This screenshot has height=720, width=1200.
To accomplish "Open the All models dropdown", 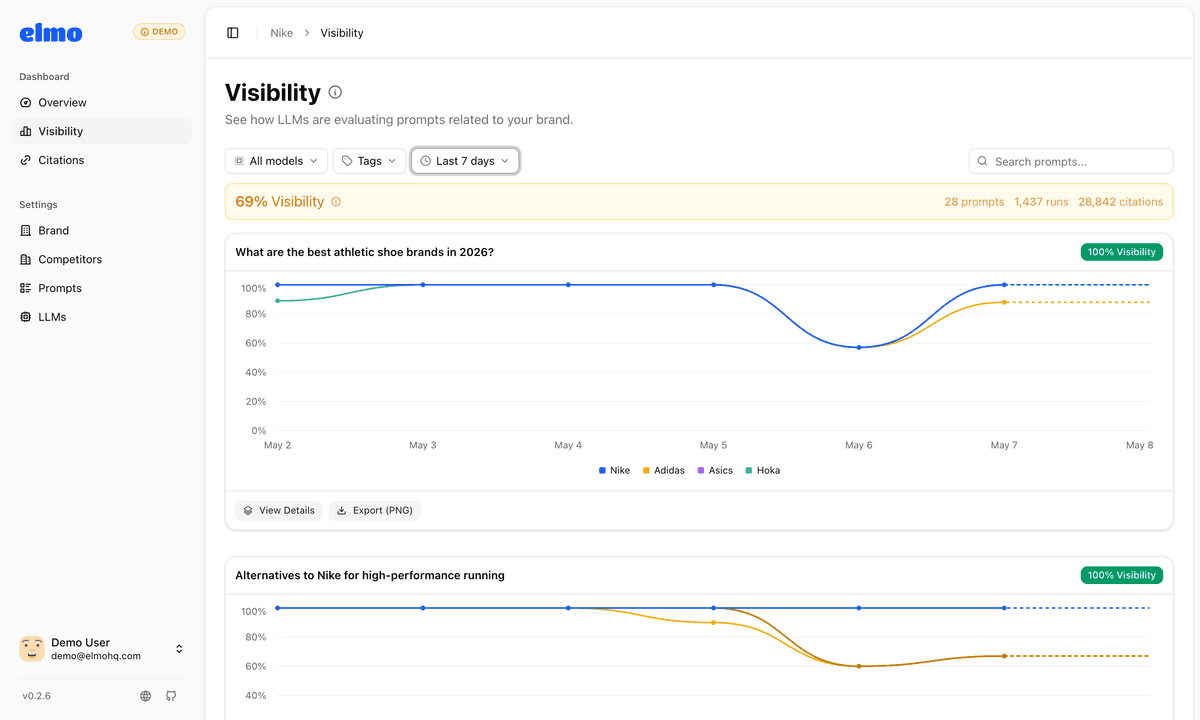I will pyautogui.click(x=276, y=161).
